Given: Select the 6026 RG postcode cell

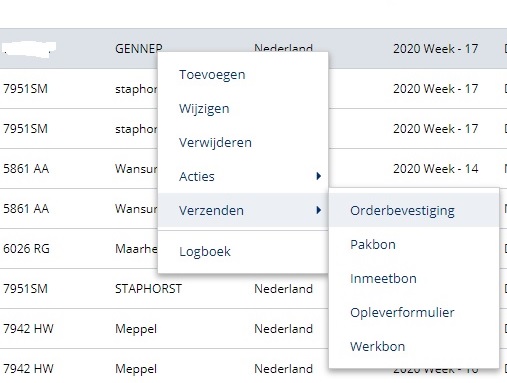Looking at the screenshot, I should coord(26,249).
